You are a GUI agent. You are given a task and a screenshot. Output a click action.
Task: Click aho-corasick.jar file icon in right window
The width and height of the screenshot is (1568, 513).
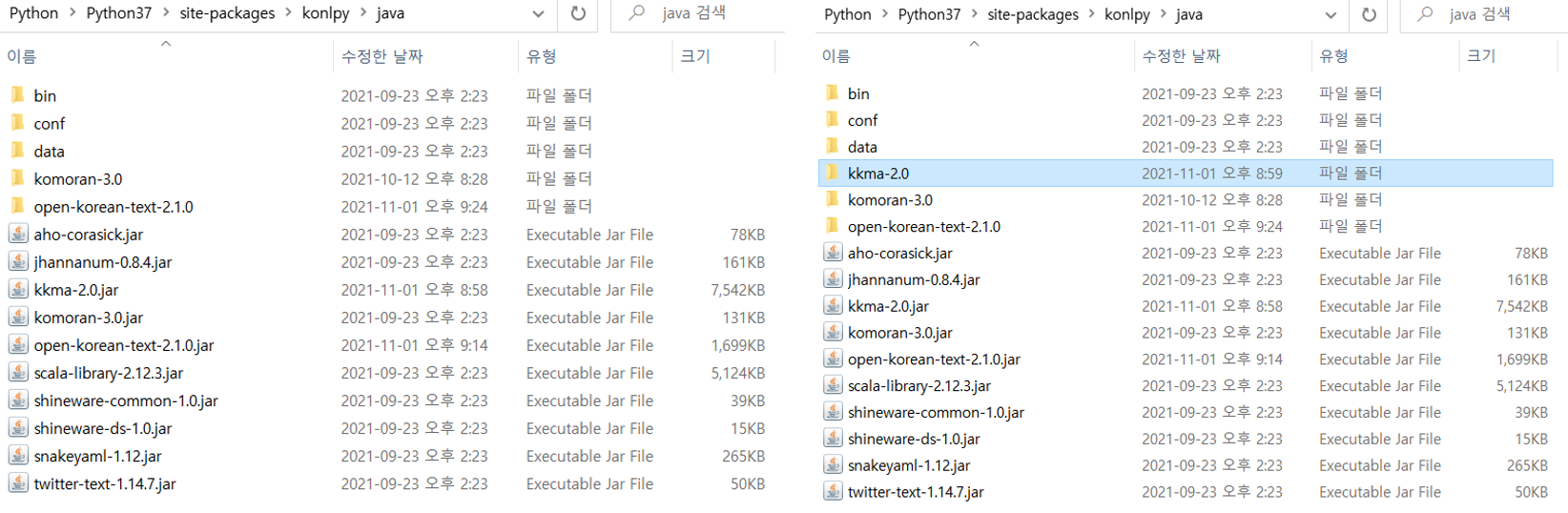click(833, 253)
